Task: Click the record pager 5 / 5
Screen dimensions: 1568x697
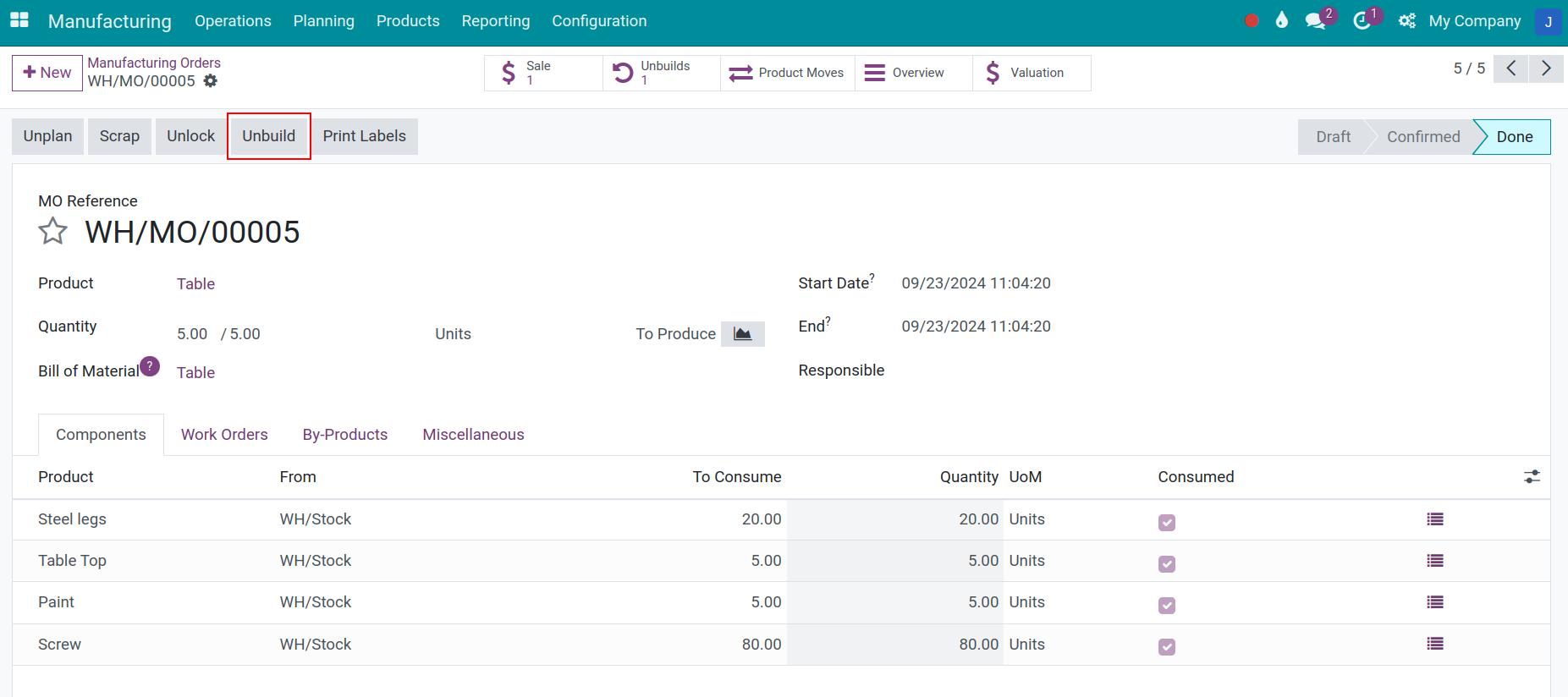Action: [1469, 69]
